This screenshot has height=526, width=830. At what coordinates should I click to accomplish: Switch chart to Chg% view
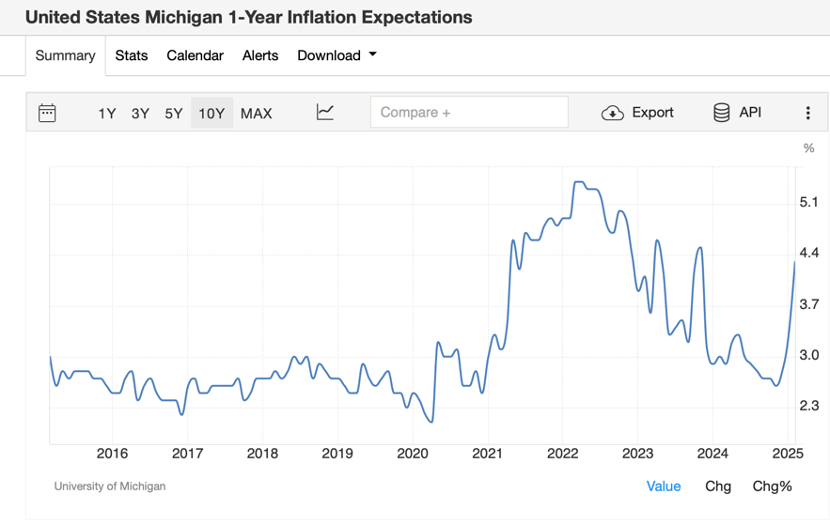772,486
